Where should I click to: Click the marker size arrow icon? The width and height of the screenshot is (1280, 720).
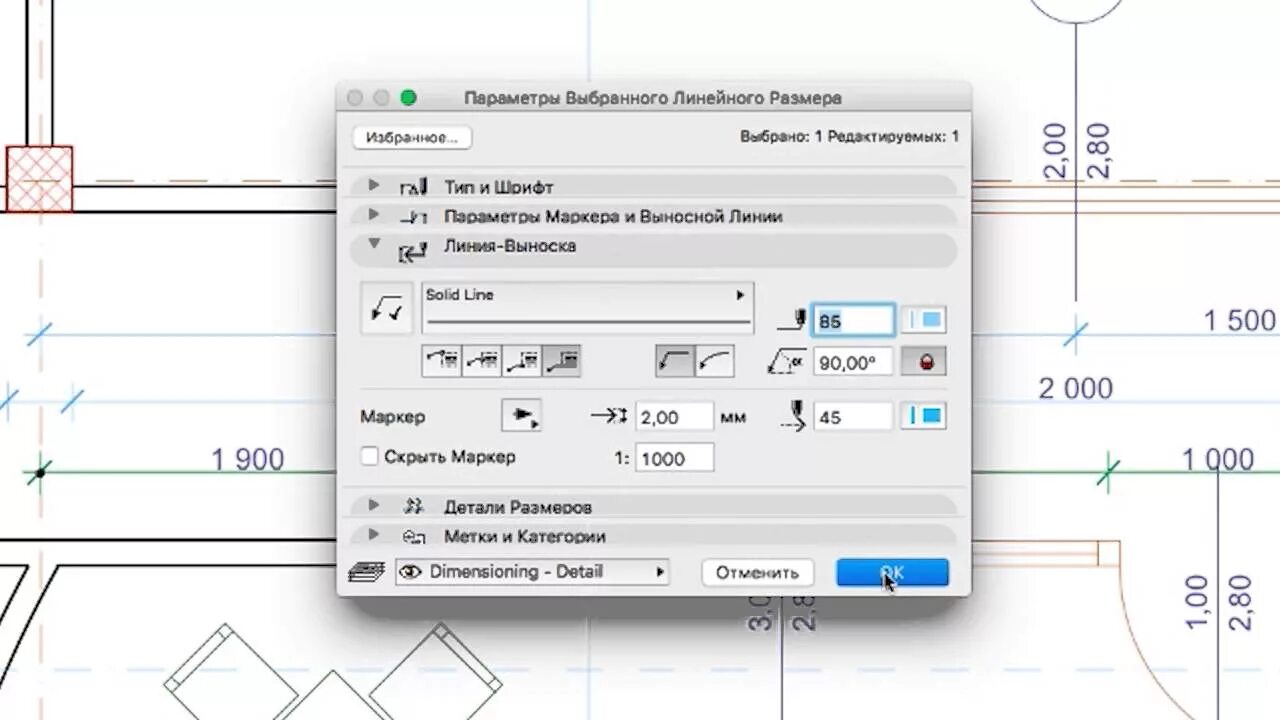(609, 417)
